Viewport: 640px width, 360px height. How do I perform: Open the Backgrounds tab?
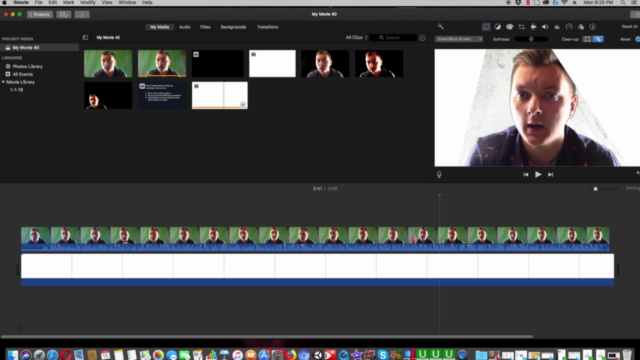(x=233, y=27)
